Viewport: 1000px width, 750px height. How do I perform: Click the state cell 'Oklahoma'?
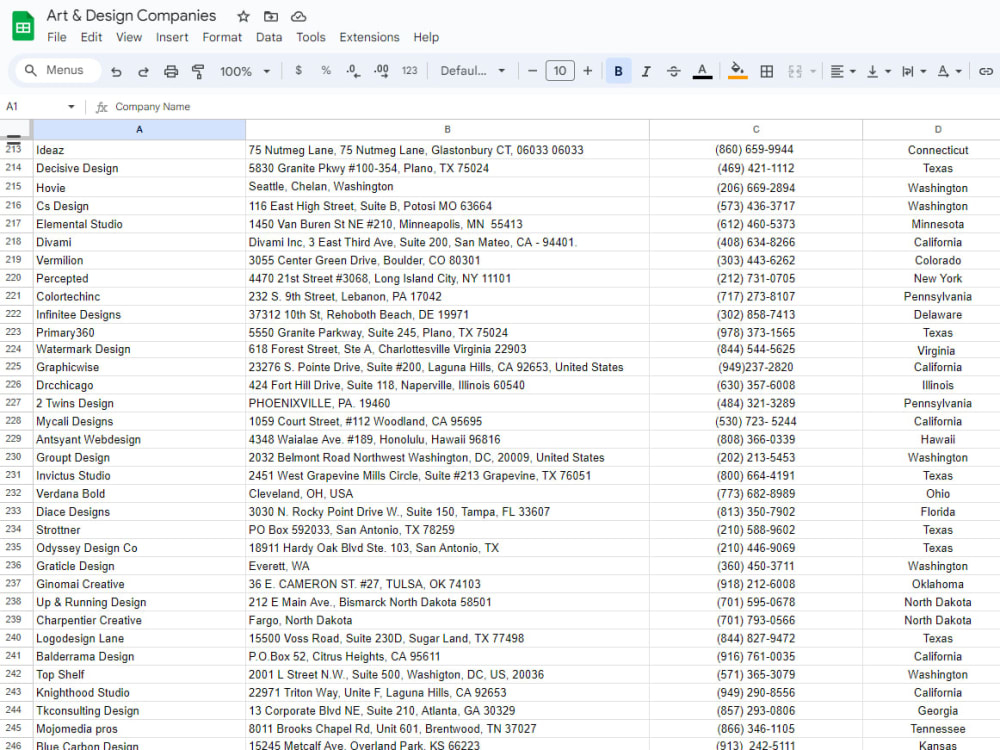click(x=931, y=584)
